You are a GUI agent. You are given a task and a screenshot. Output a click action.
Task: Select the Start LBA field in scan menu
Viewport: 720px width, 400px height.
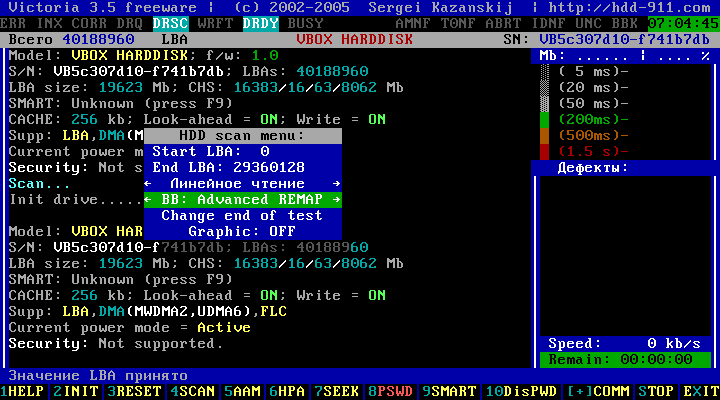click(243, 152)
